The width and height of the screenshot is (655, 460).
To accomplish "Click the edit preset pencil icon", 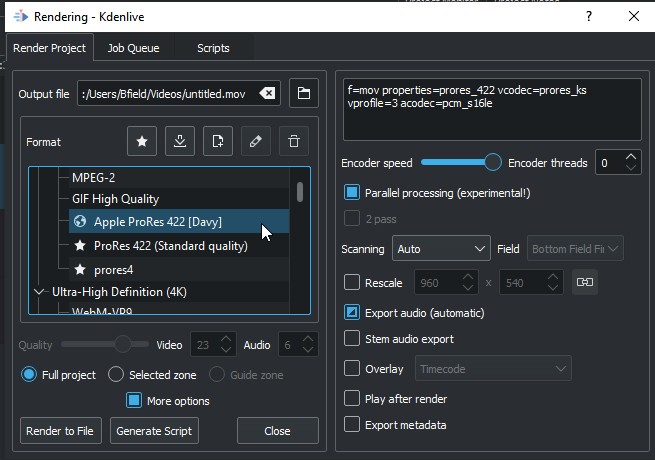I will [x=256, y=141].
